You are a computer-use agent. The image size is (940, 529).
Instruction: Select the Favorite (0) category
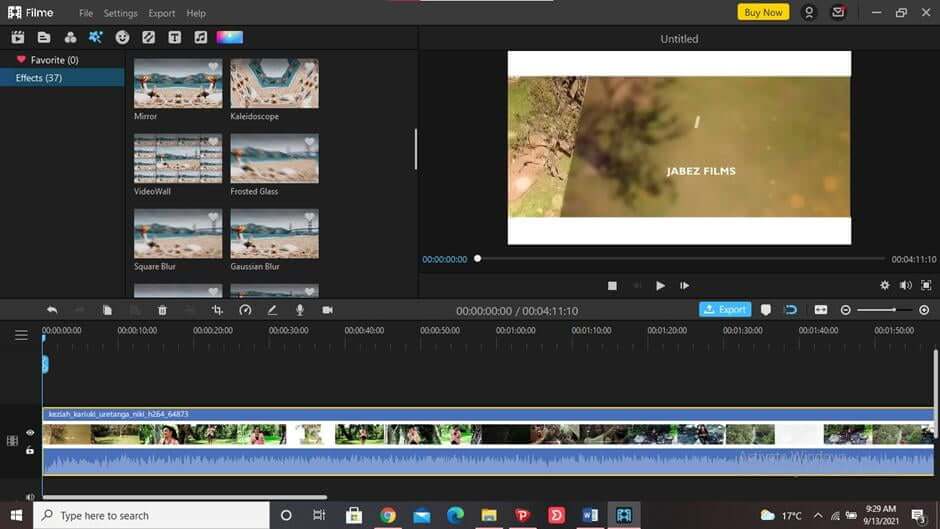pyautogui.click(x=62, y=60)
